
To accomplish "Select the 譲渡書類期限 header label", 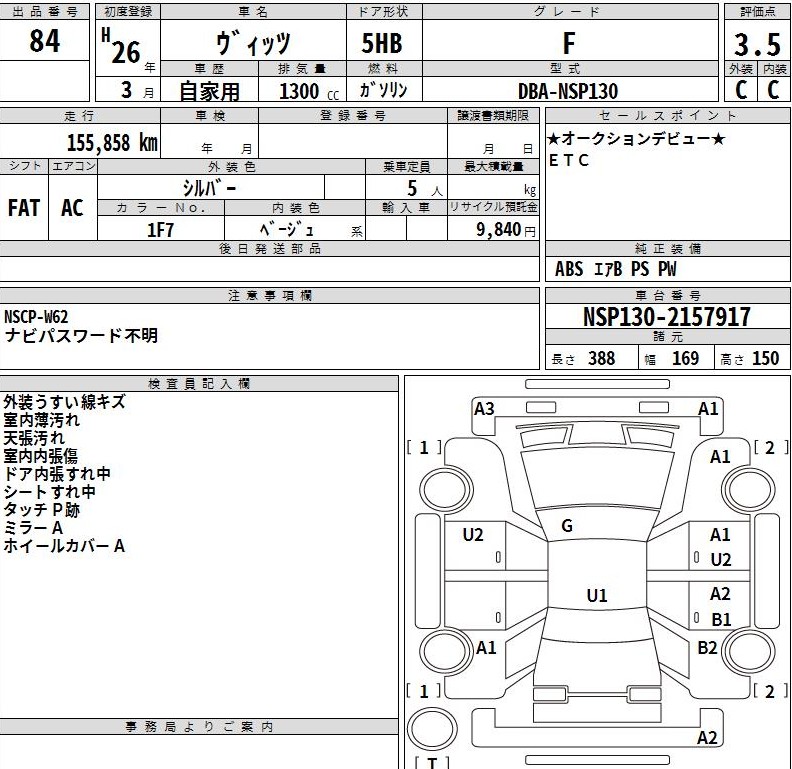I will click(x=493, y=116).
